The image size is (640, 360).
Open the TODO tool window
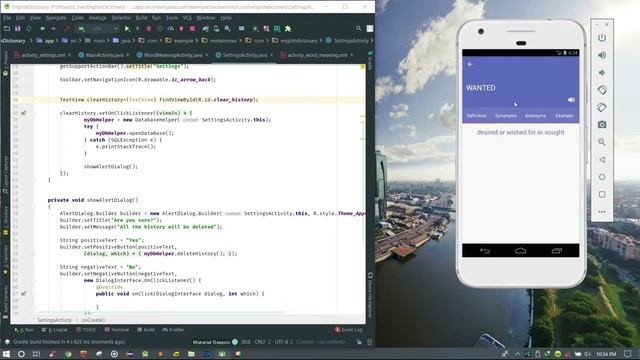pyautogui.click(x=86, y=330)
